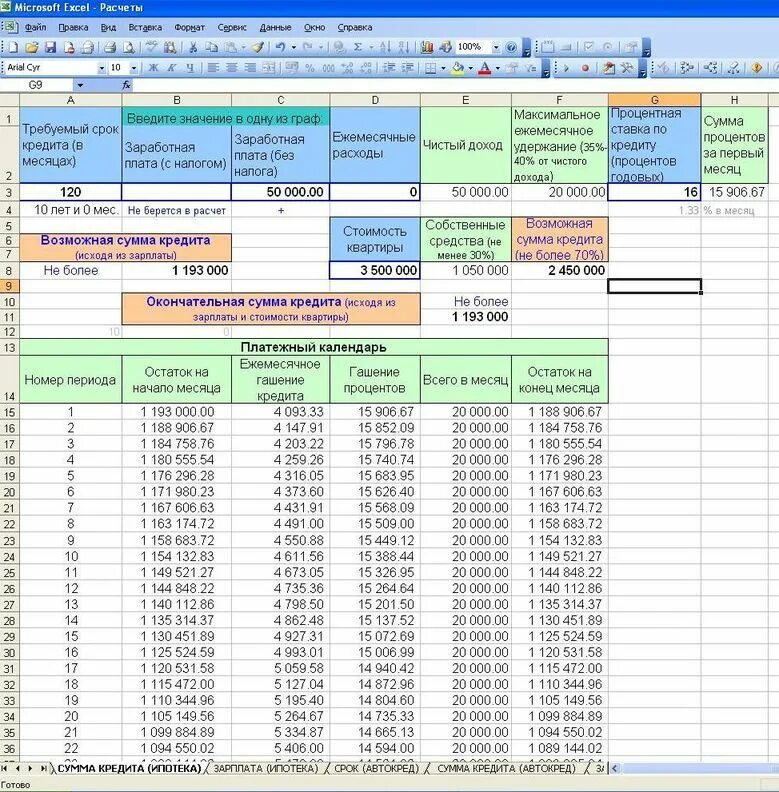
Task: Open the paste options dropdown arrow
Action: 244,47
